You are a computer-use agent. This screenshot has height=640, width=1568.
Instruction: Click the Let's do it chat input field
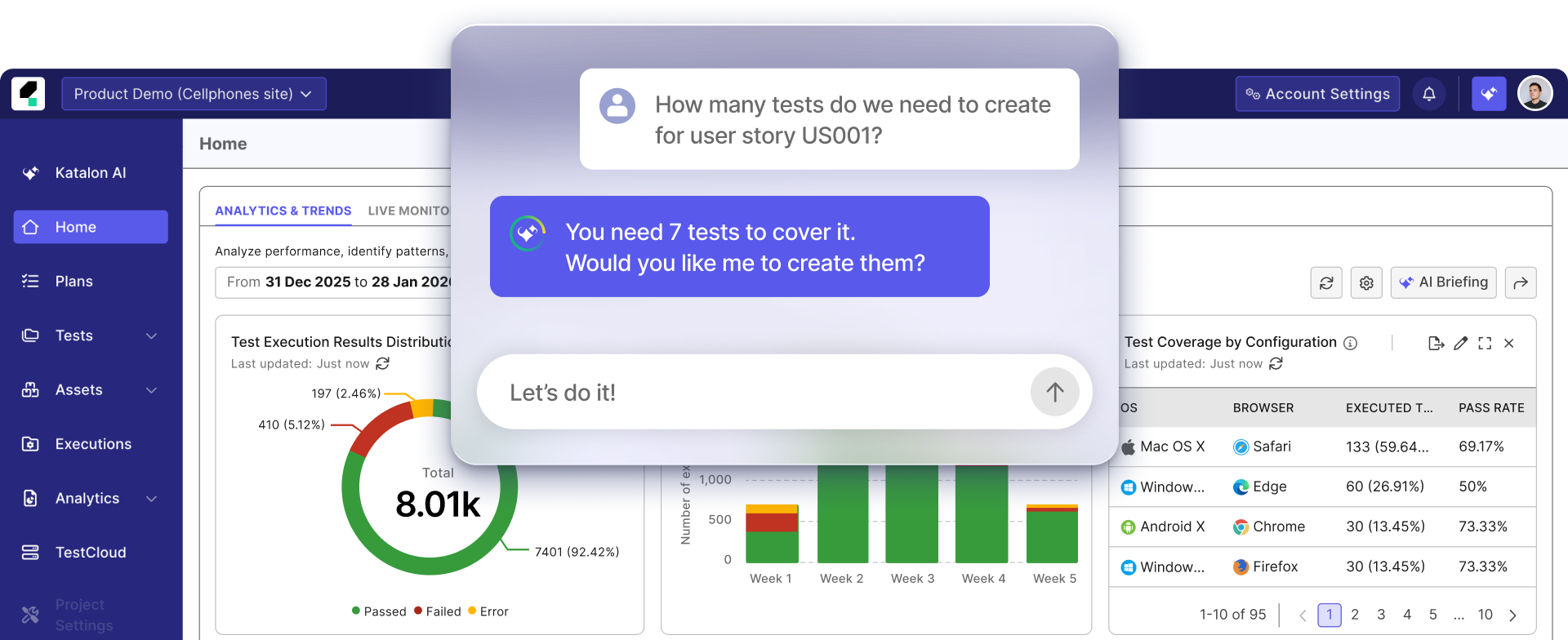(753, 392)
